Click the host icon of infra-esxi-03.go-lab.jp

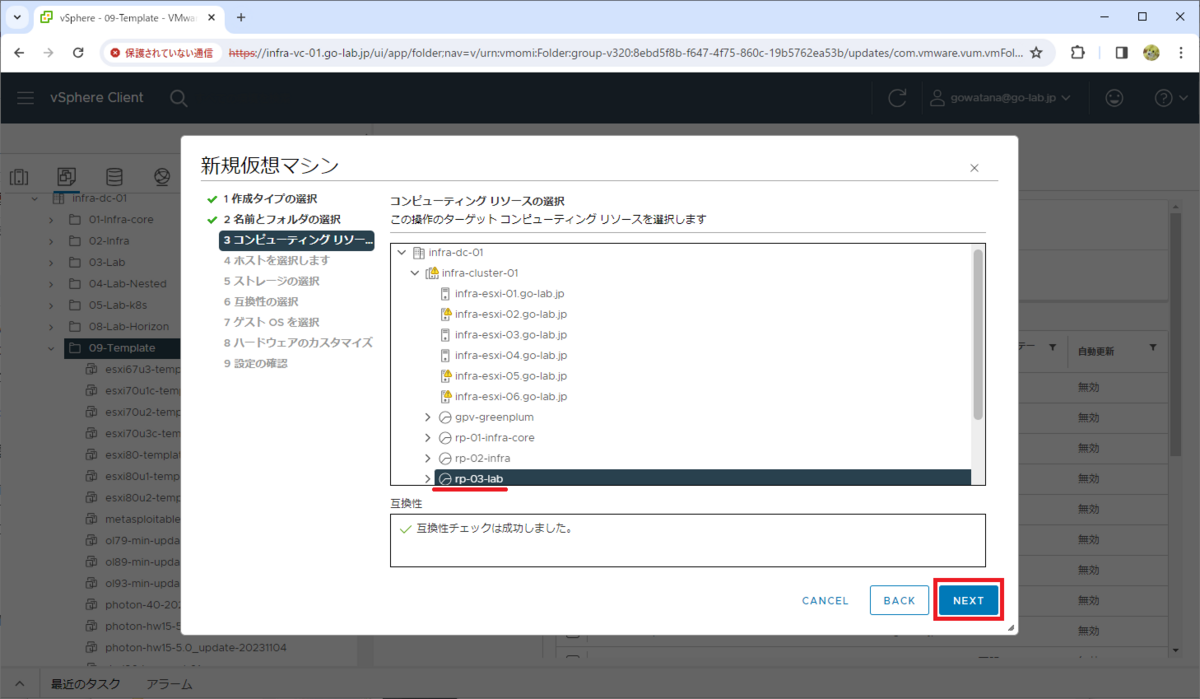coord(446,335)
